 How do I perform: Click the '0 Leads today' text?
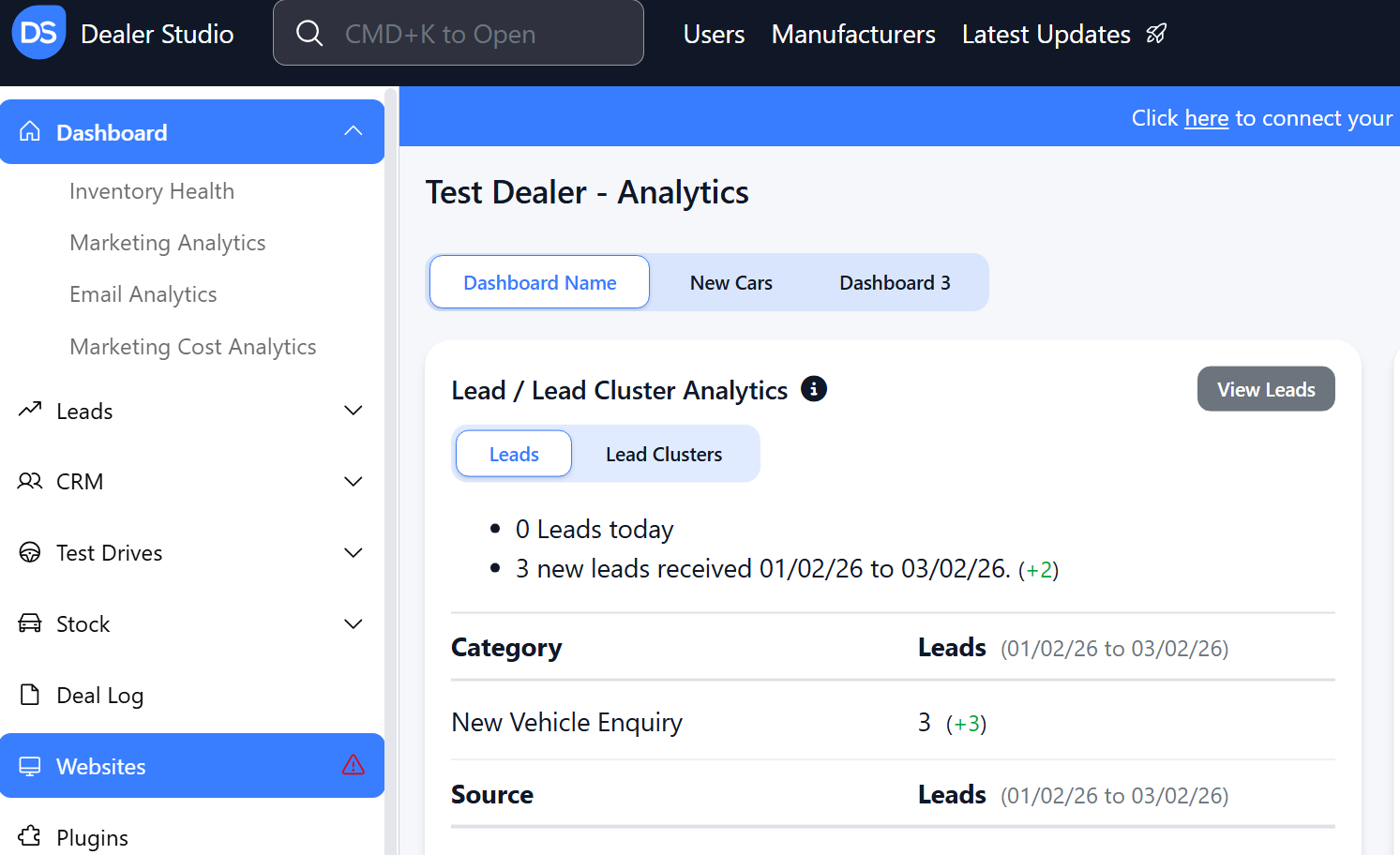[595, 530]
